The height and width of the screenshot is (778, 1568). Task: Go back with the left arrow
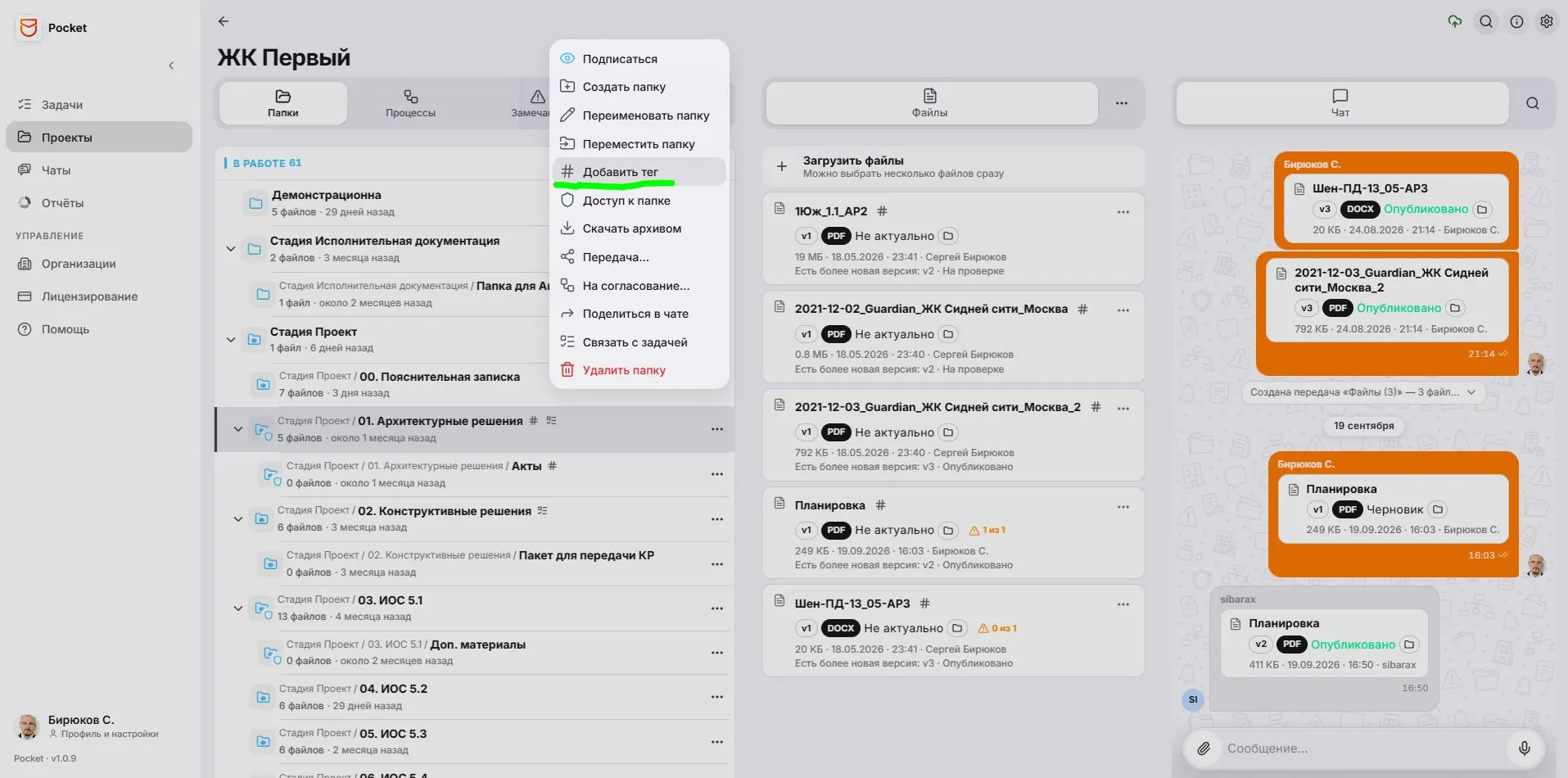[224, 21]
